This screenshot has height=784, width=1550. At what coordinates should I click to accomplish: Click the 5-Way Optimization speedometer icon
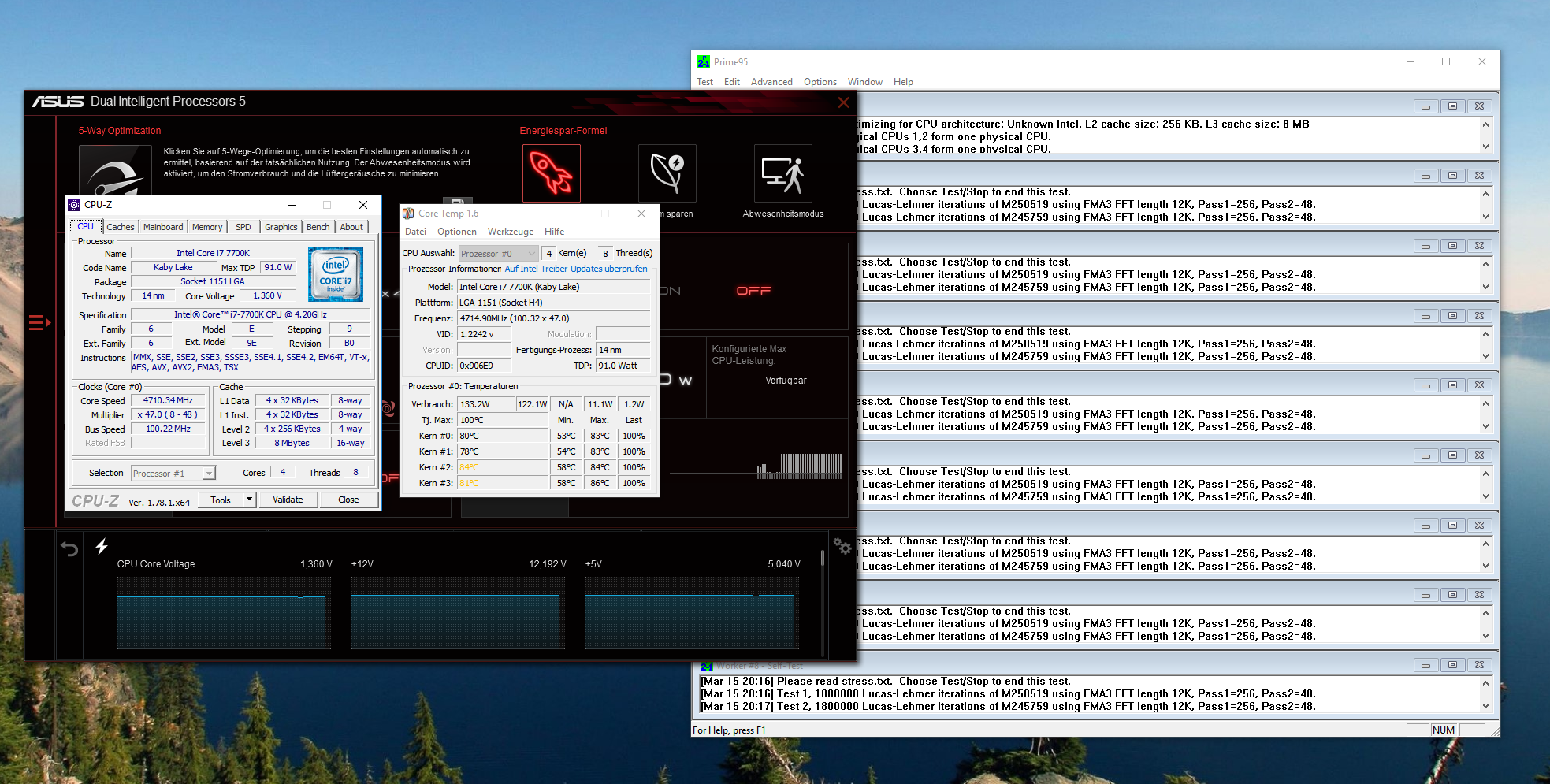(115, 170)
